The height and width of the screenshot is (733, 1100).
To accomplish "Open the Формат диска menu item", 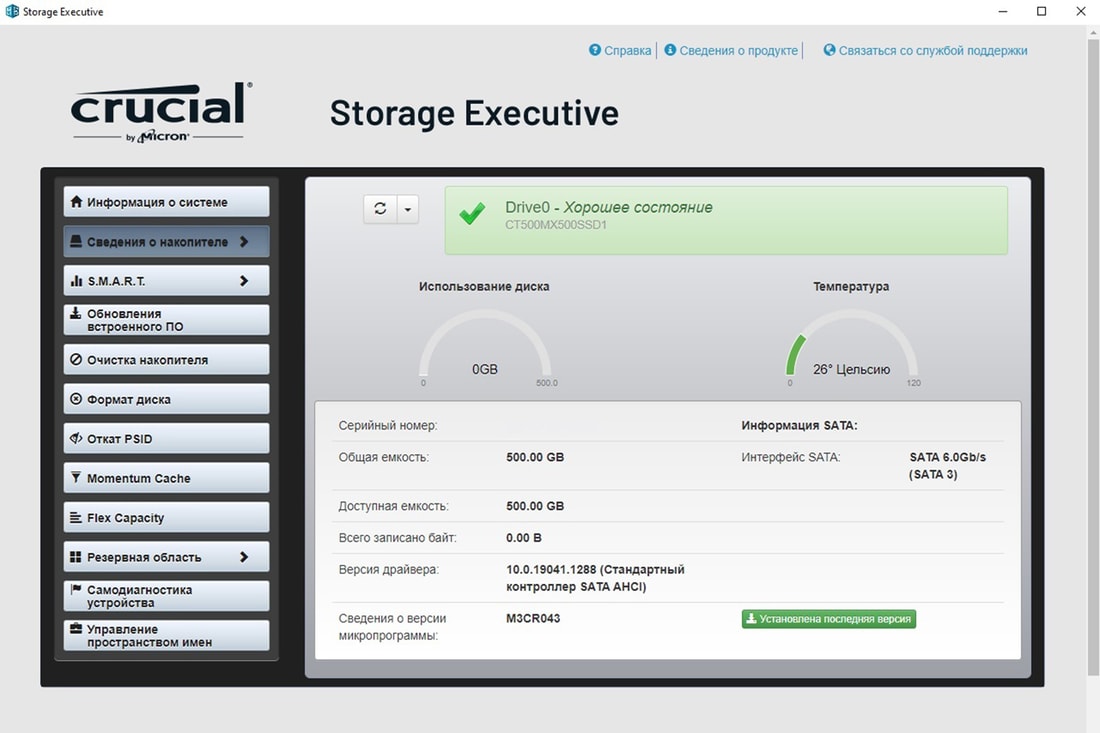I will pos(166,399).
